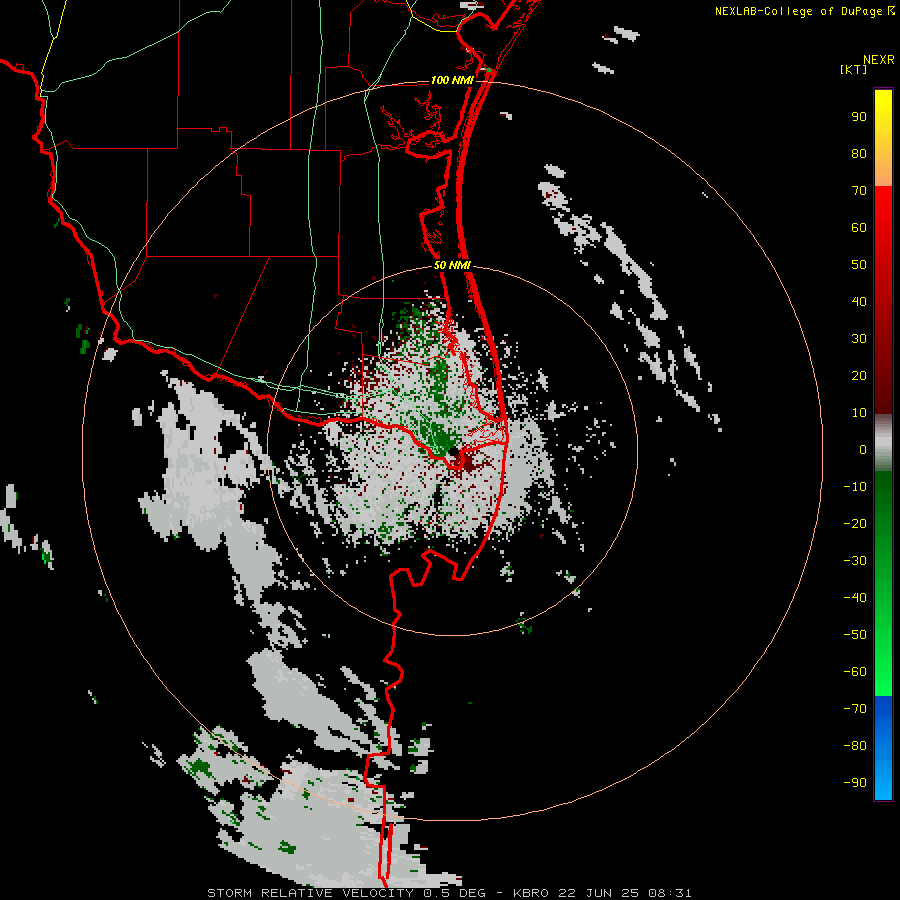This screenshot has width=900, height=900.
Task: Click the -90 value on velocity scale
Action: click(x=855, y=783)
